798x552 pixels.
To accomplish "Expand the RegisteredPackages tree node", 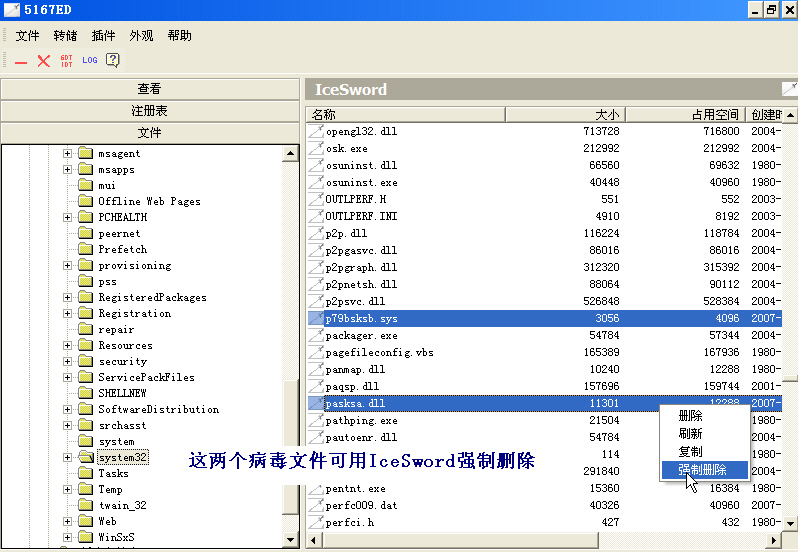I will [x=67, y=297].
